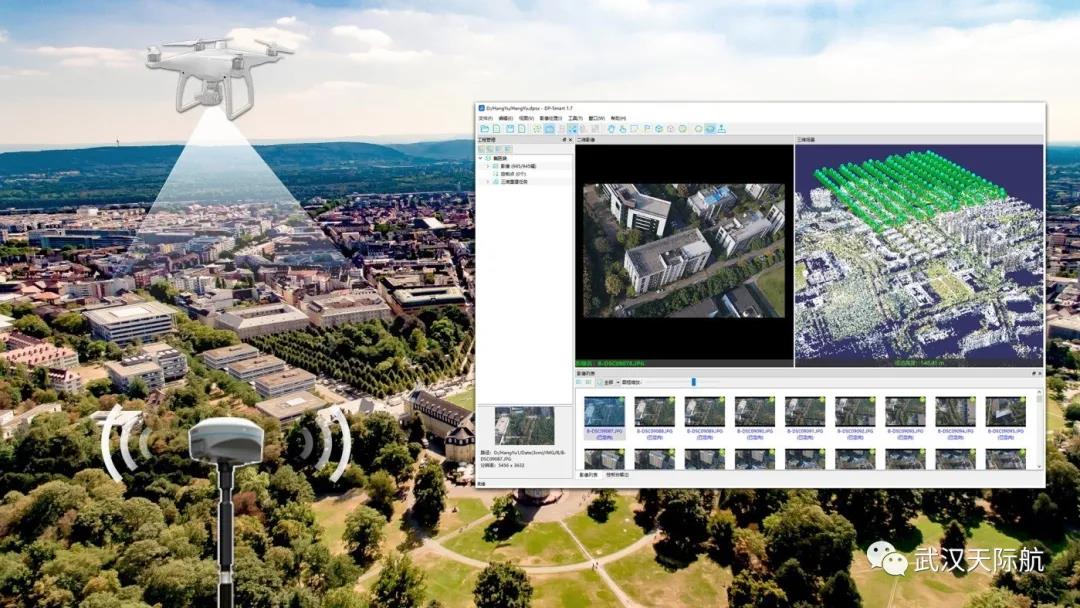Open the 全部 filter dropdown in image list

coord(609,382)
